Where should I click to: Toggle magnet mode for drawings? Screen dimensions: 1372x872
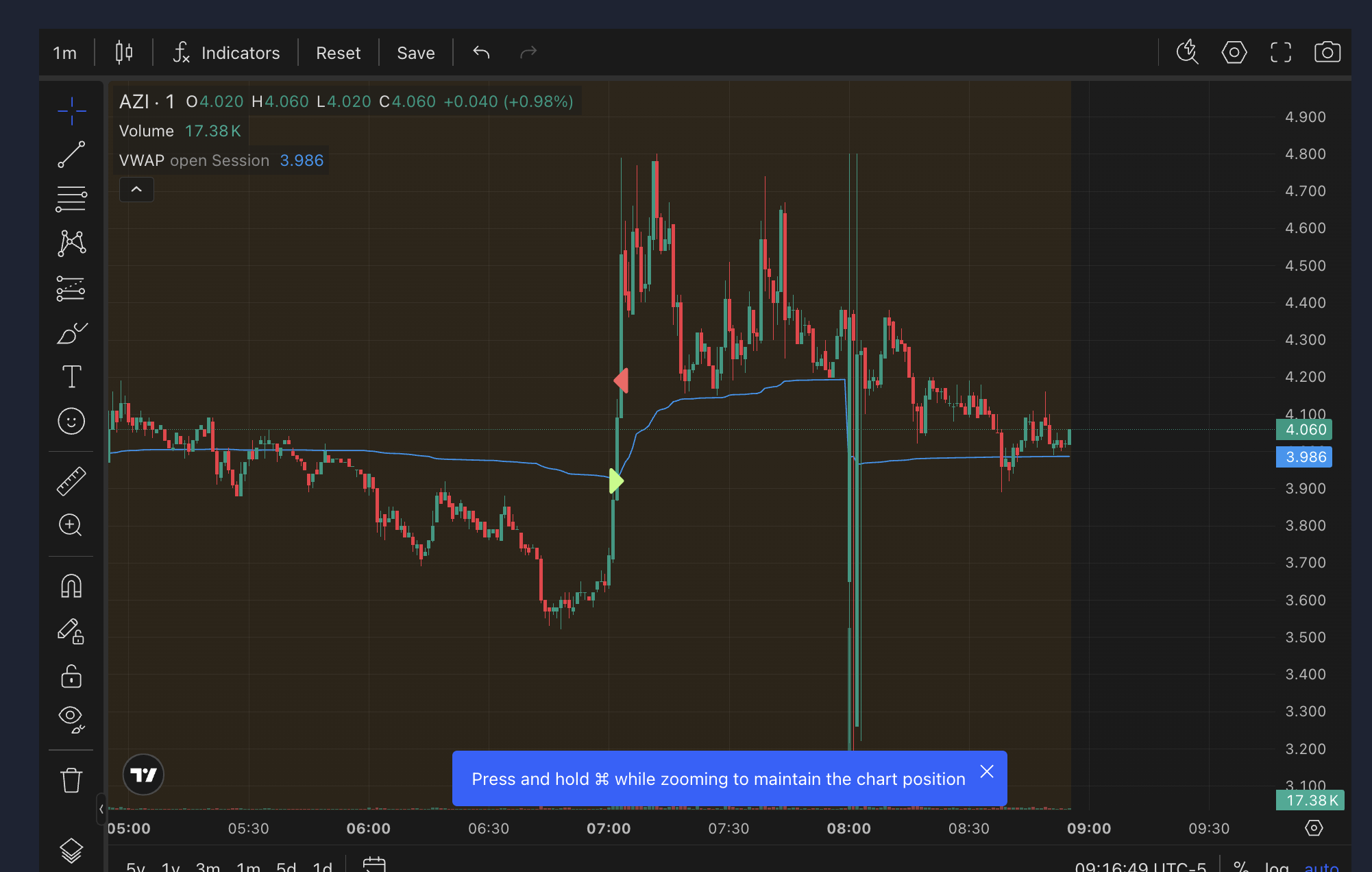pyautogui.click(x=71, y=586)
